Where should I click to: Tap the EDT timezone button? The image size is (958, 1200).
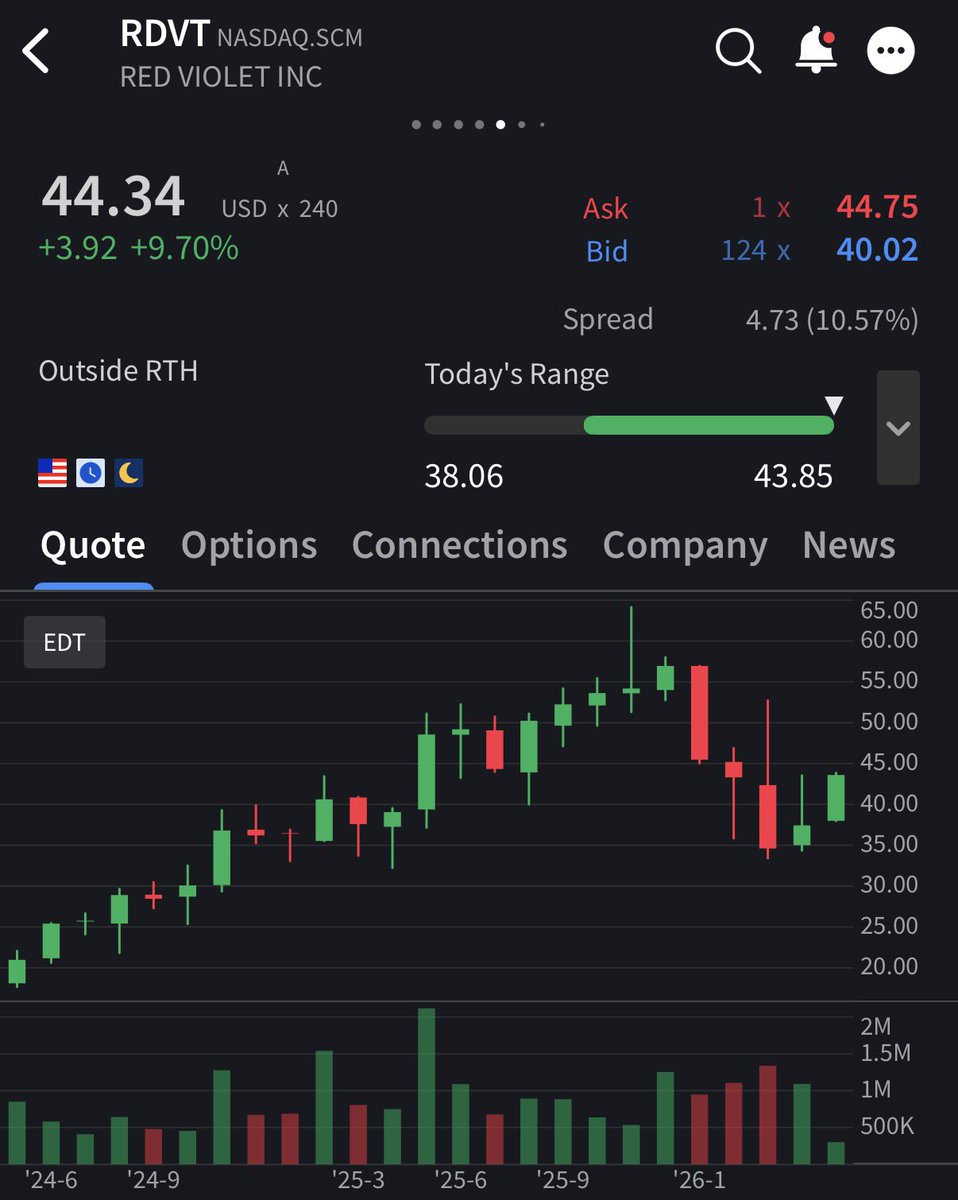click(64, 642)
